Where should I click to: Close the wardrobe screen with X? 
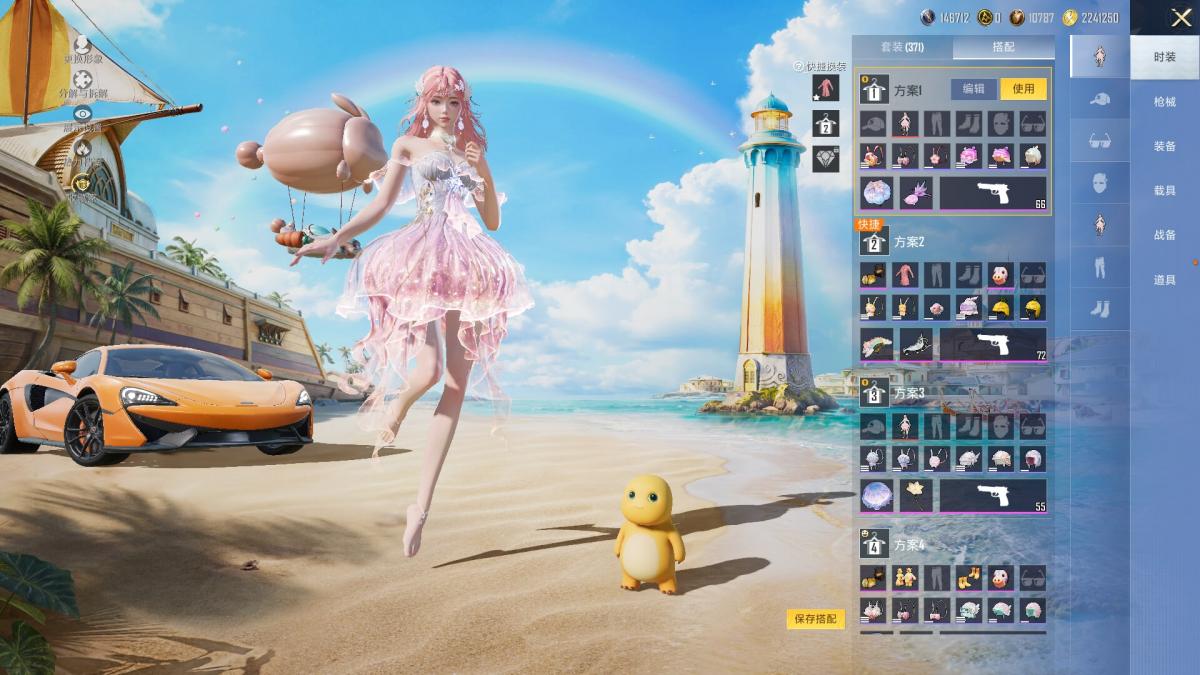pyautogui.click(x=1181, y=17)
